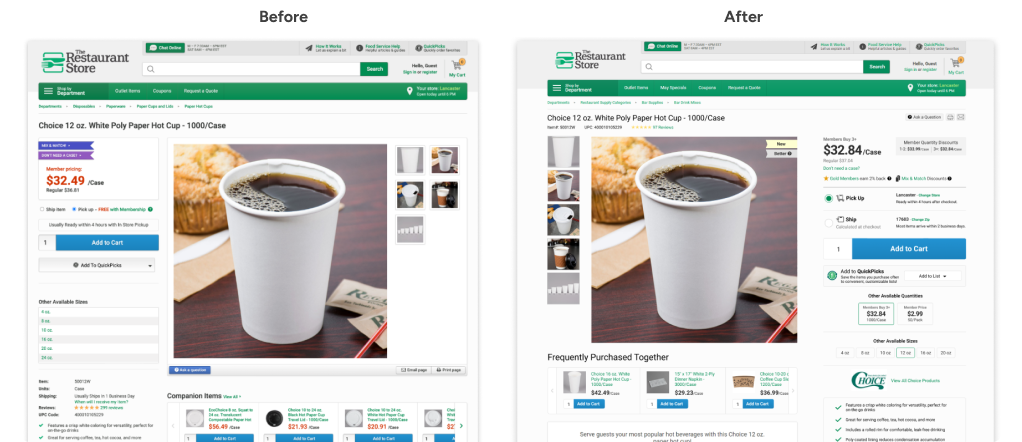
Task: Select the plain white cup thumbnail in After page
Action: (x=563, y=151)
